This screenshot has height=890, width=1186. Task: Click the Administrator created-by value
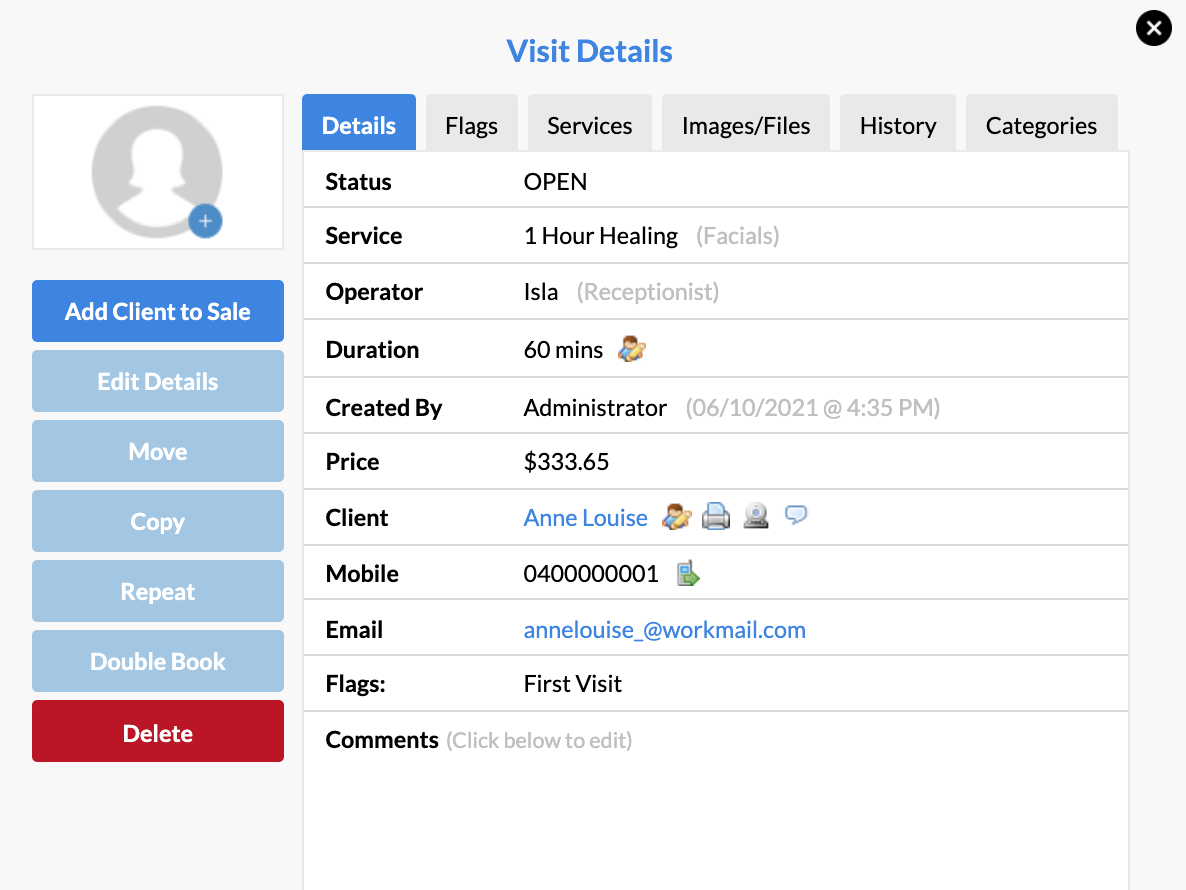(x=595, y=408)
